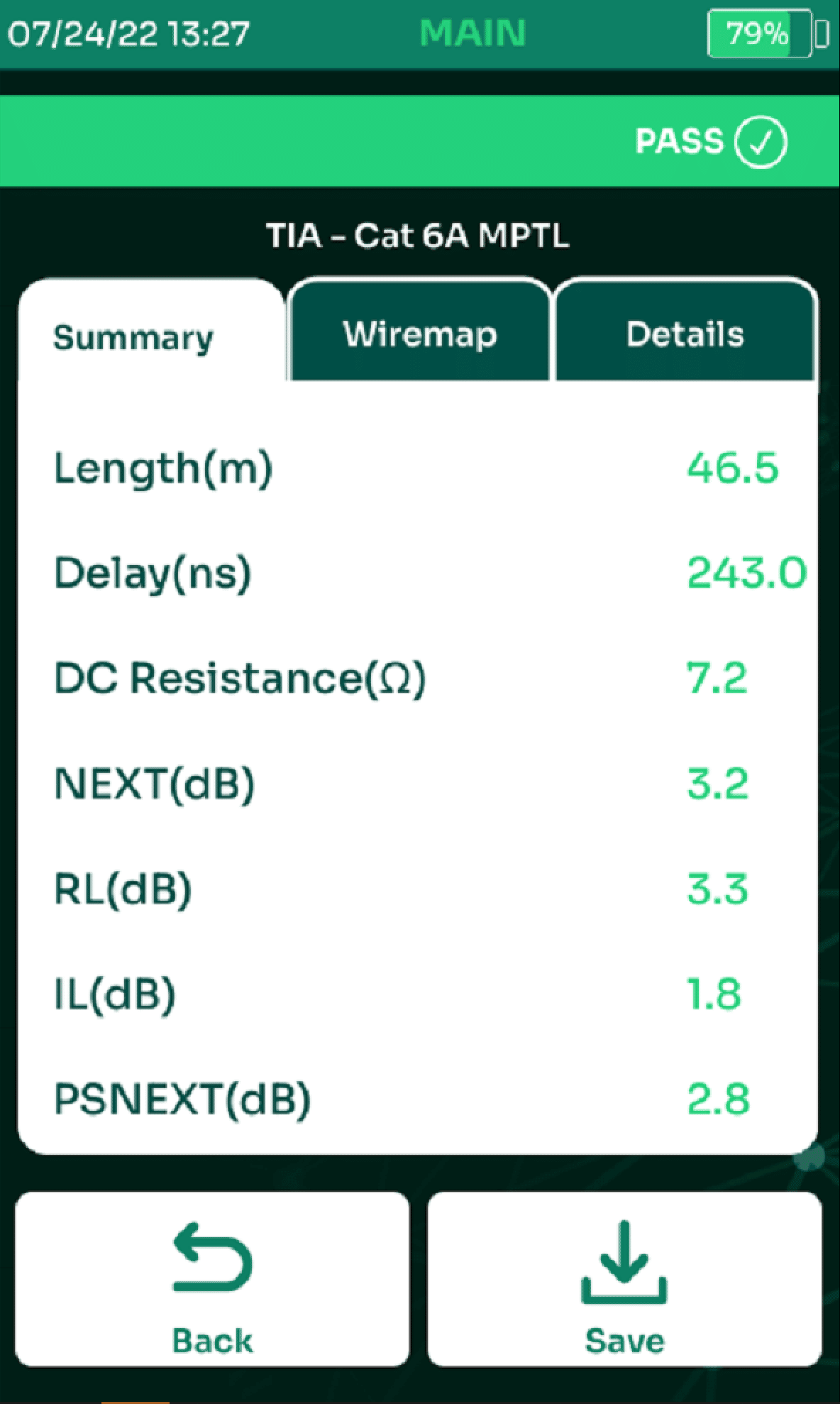Tap the Save button label
The height and width of the screenshot is (1404, 840).
(624, 1341)
